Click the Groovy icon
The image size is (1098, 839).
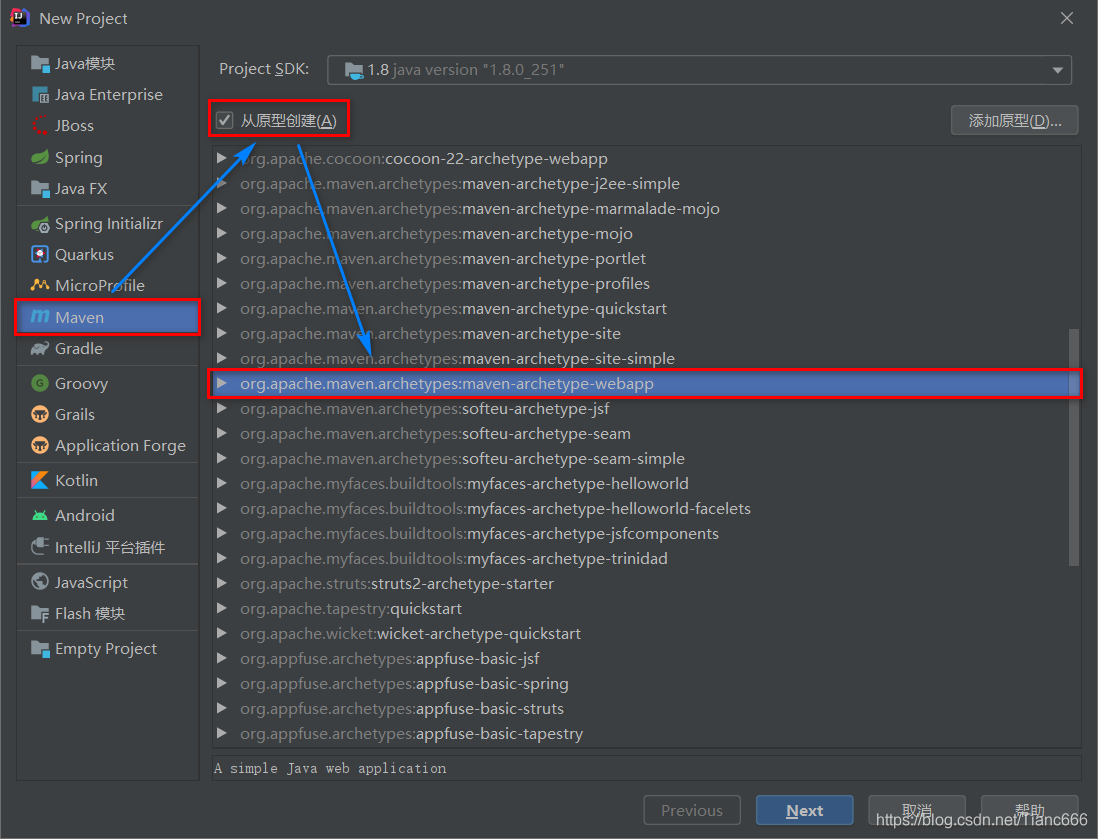pyautogui.click(x=40, y=383)
